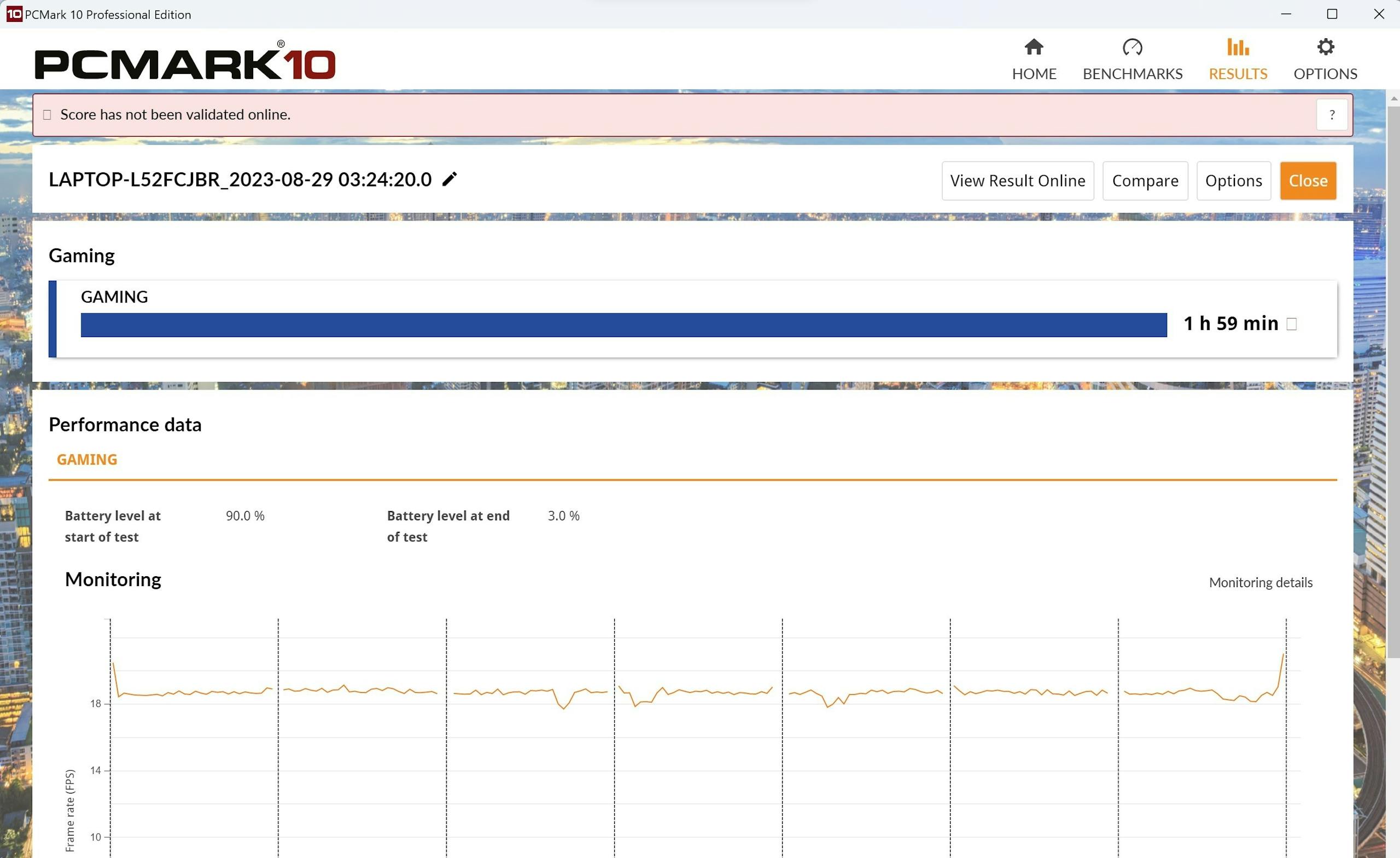Click the RESULTS navigation label
The image size is (1400, 858).
click(1238, 74)
